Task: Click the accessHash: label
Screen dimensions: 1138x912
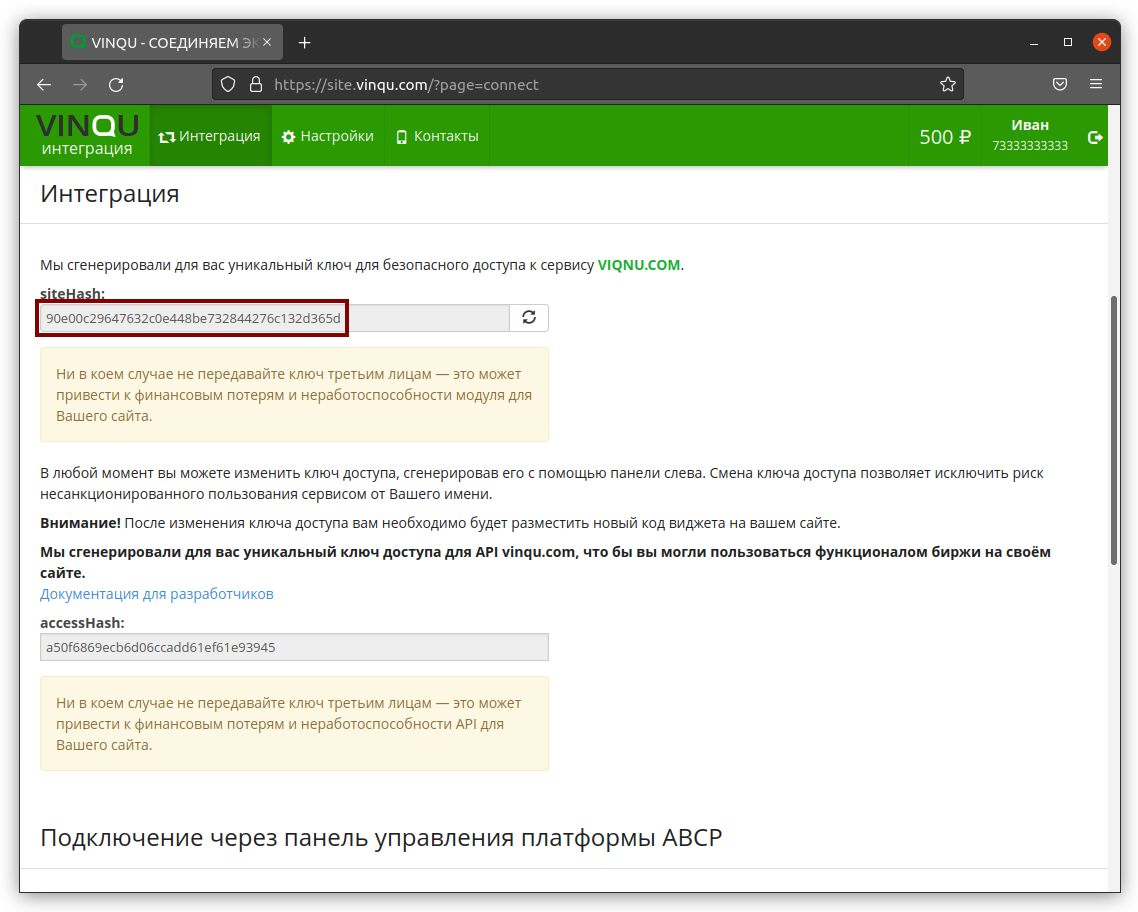Action: (x=82, y=623)
